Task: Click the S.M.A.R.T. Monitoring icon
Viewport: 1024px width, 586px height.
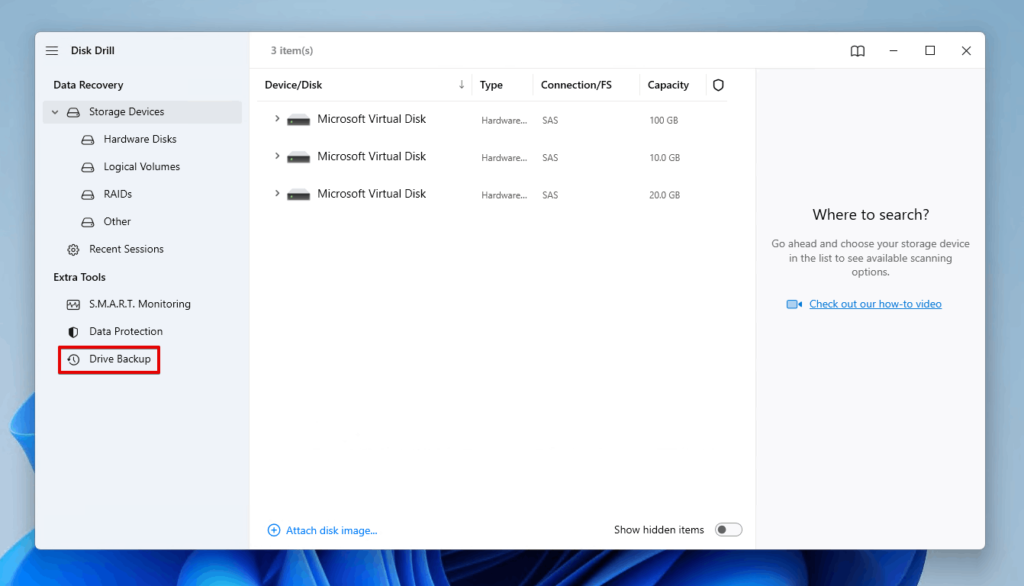Action: coord(72,304)
